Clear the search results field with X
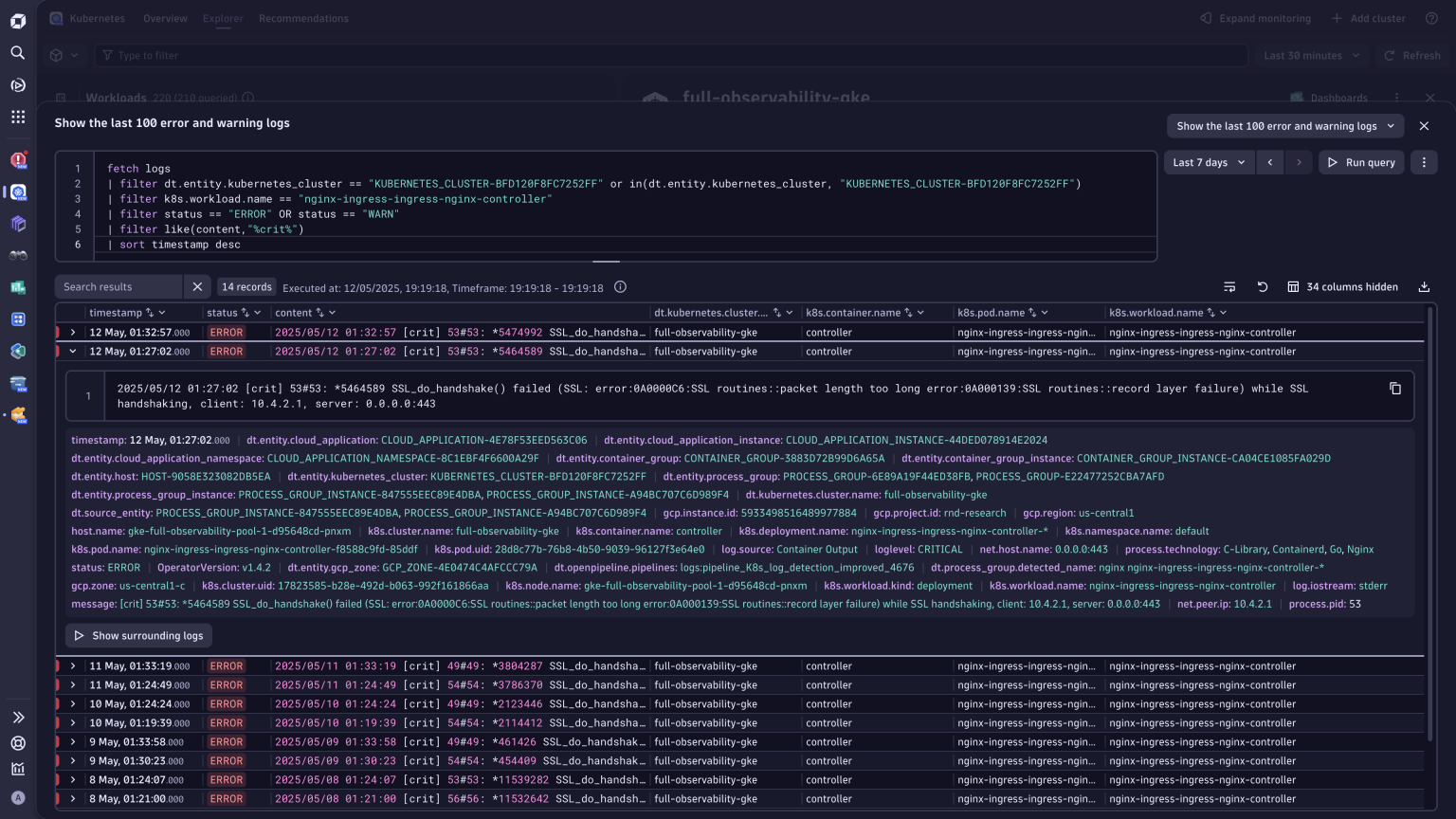This screenshot has height=819, width=1456. [x=197, y=287]
